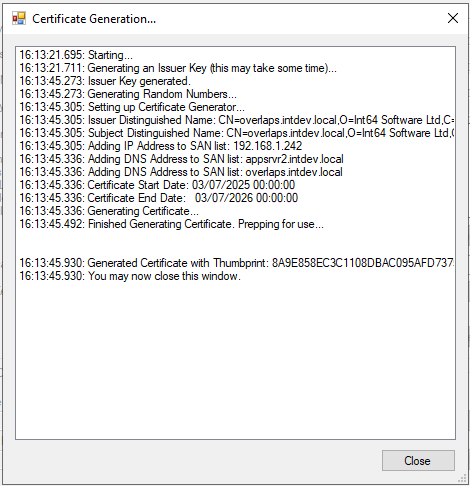
Task: Click the 'Generating Certificate...' line
Action: (x=109, y=211)
